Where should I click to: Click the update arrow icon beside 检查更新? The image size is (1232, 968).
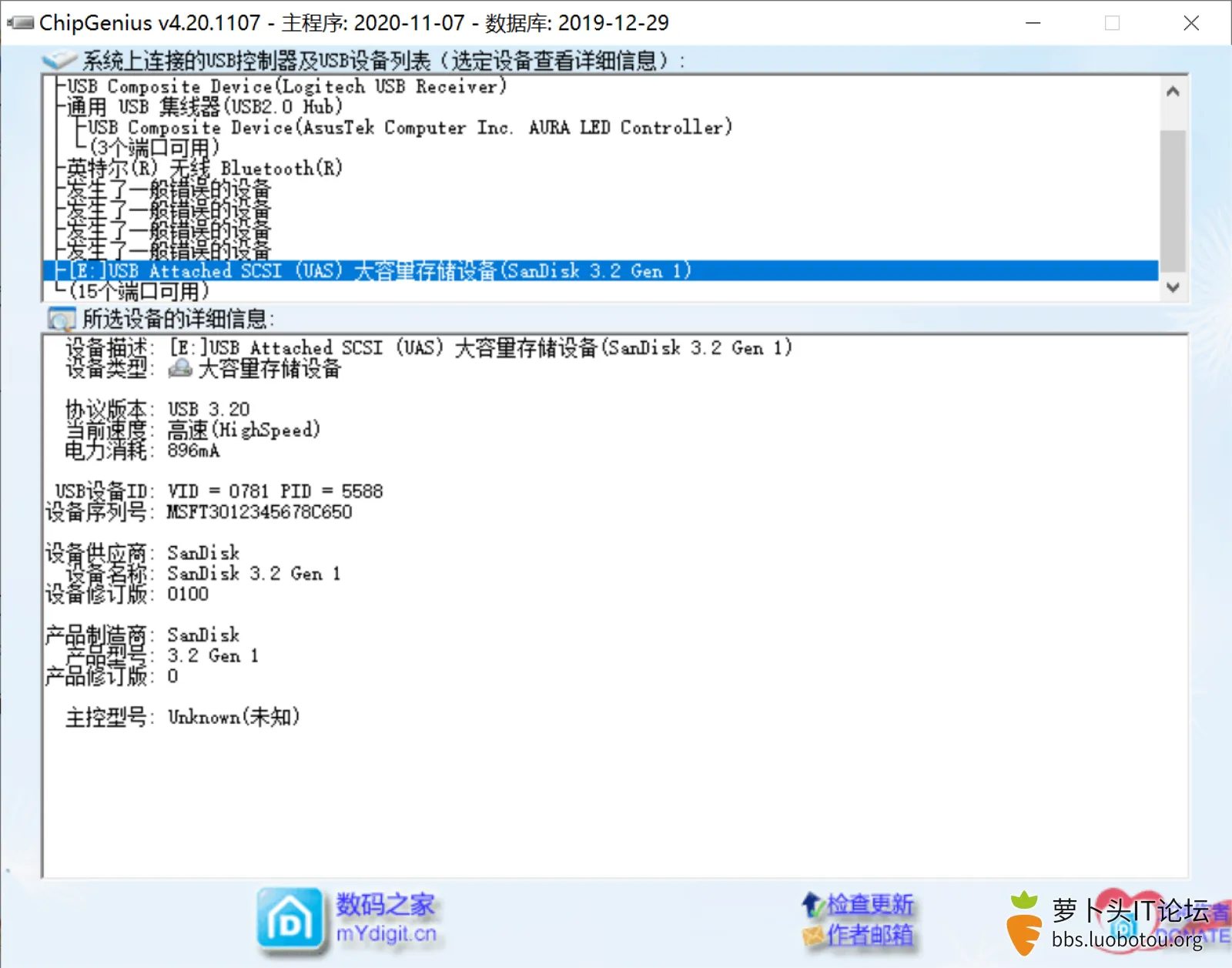coord(813,905)
